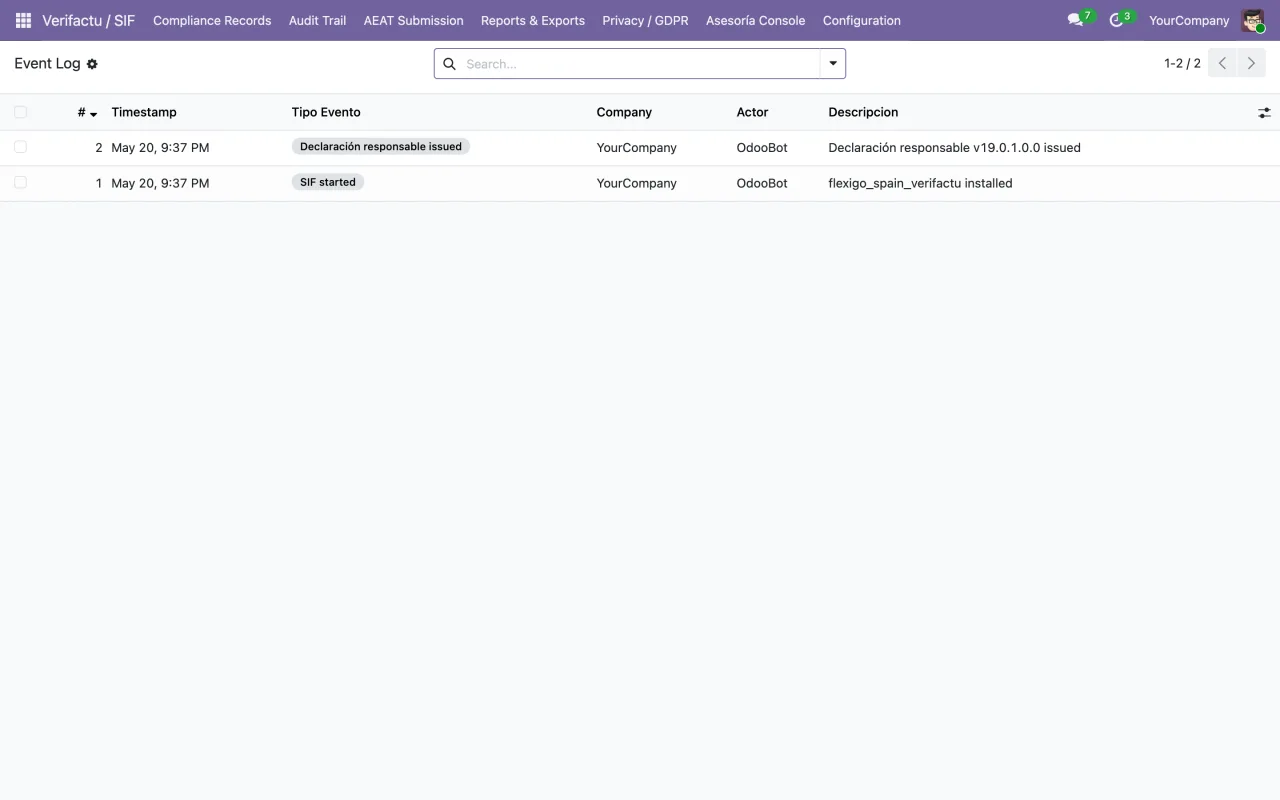
Task: Click the user avatar picture
Action: (1253, 20)
